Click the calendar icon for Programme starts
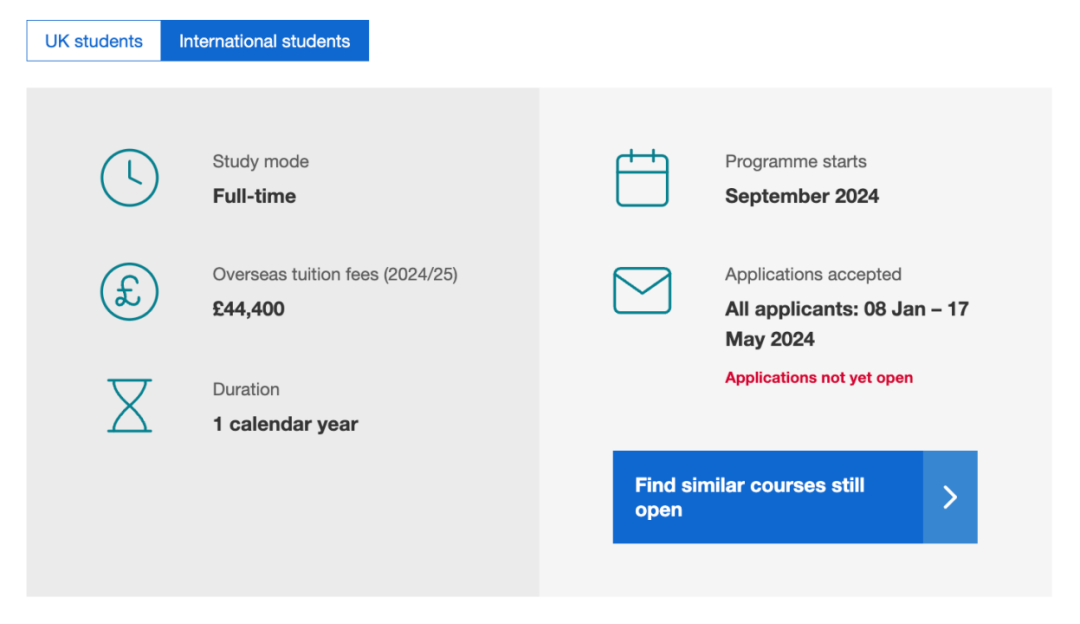The width and height of the screenshot is (1080, 624). click(642, 178)
